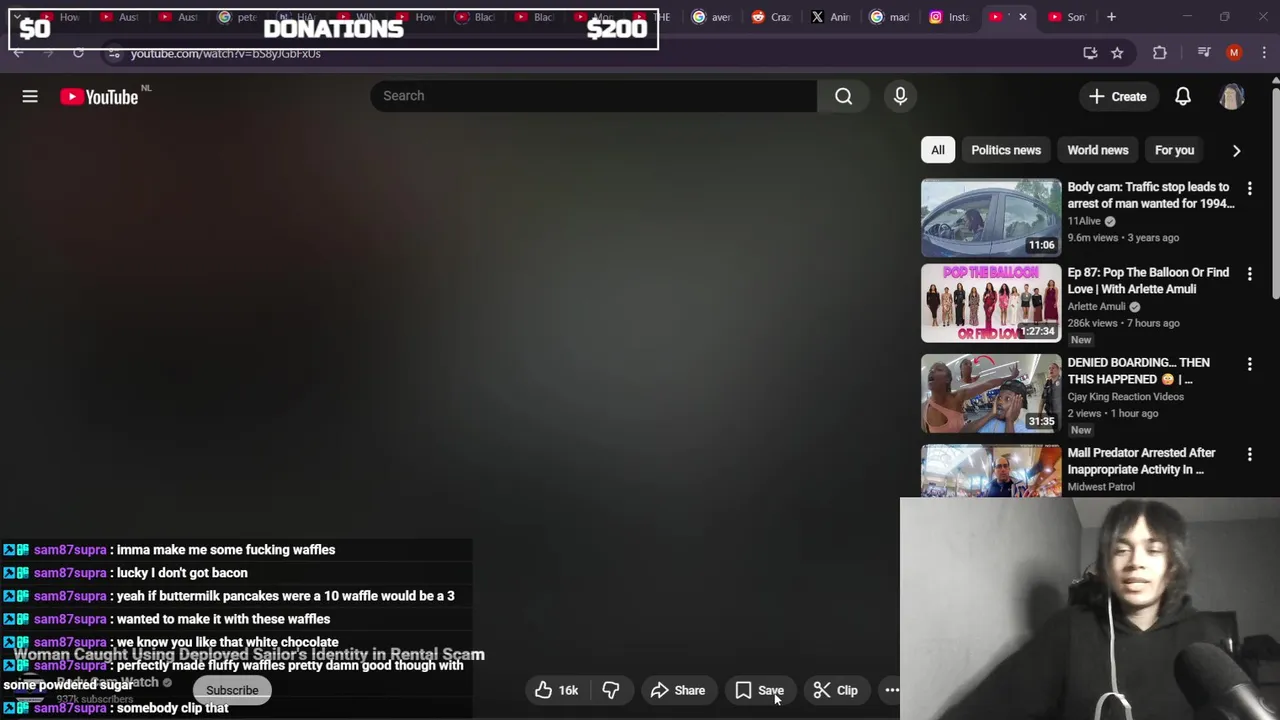This screenshot has height=720, width=1280.
Task: Visit the Arlette Amuli channel
Action: (1096, 306)
